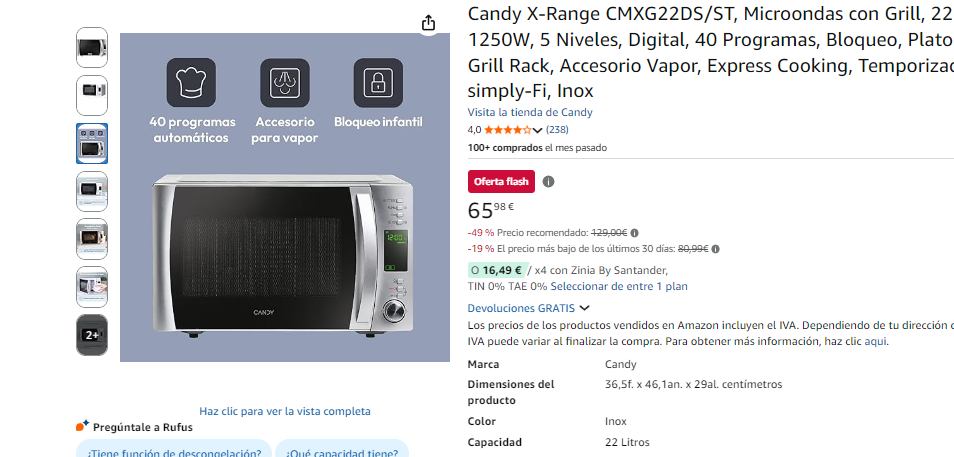Viewport: 954px width, 457px height.
Task: Click Haz clic para ver la vista completa
Action: [285, 411]
